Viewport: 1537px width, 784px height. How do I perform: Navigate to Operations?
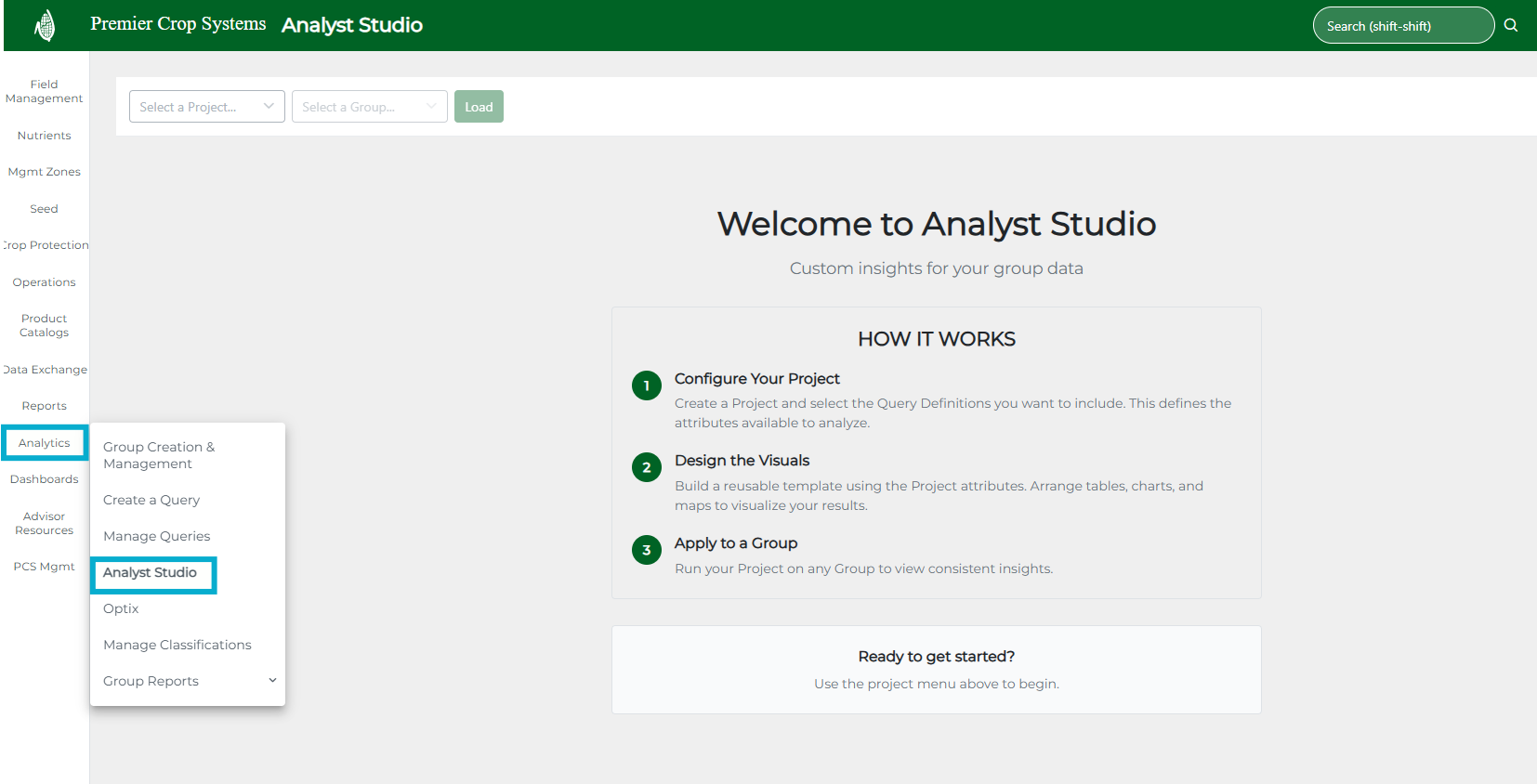click(44, 282)
